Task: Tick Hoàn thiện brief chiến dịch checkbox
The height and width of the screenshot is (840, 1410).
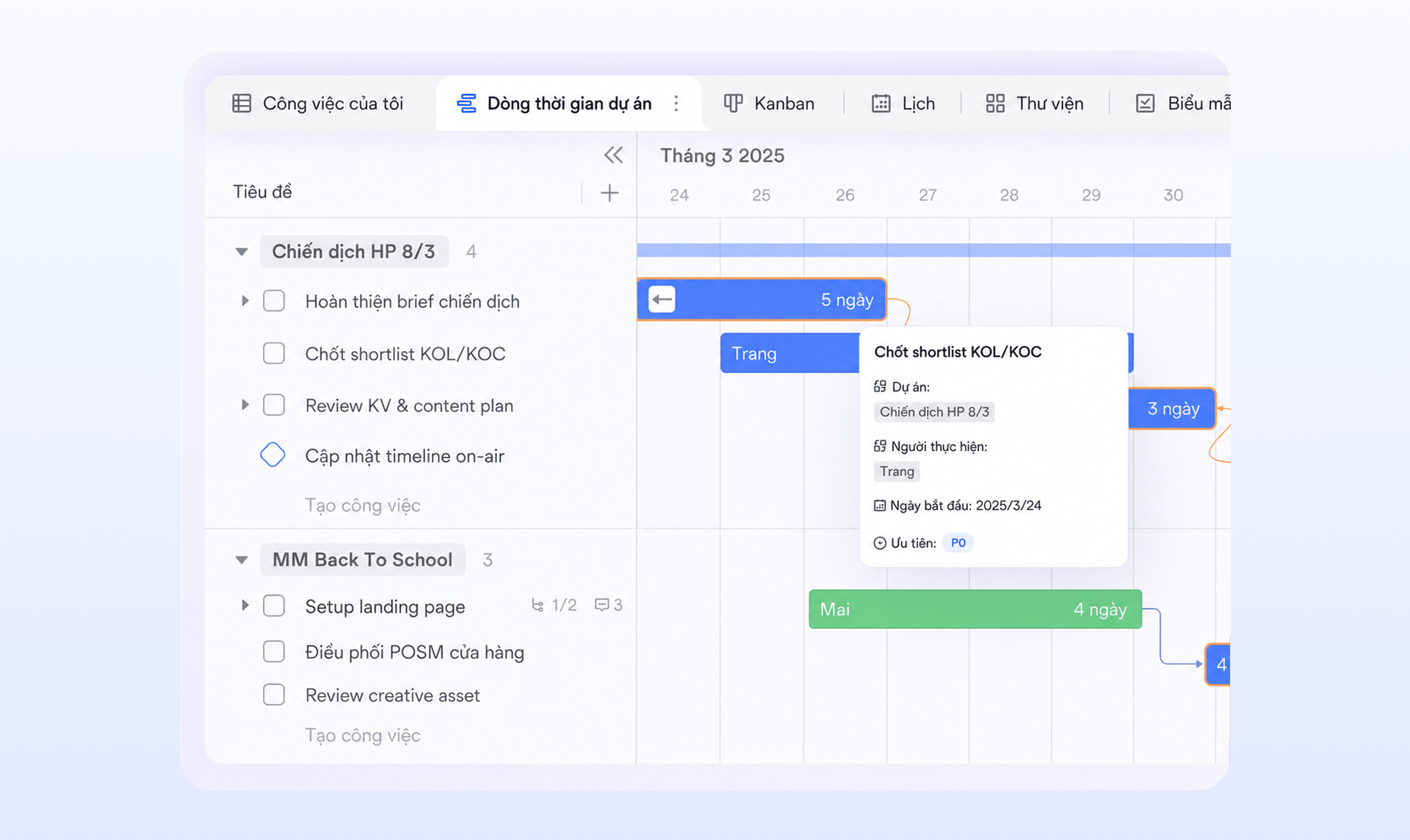Action: [x=274, y=300]
